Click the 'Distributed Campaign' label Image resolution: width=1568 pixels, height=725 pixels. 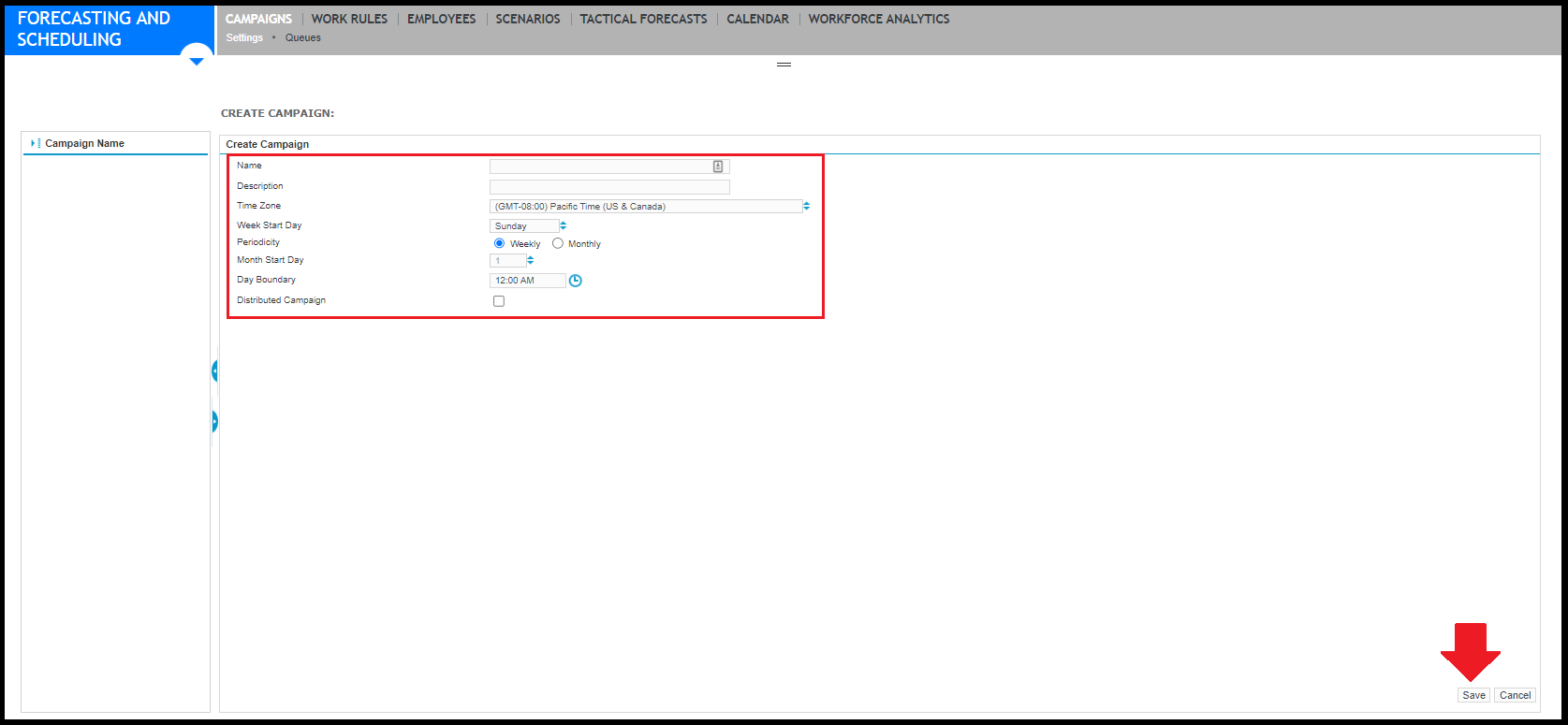281,300
